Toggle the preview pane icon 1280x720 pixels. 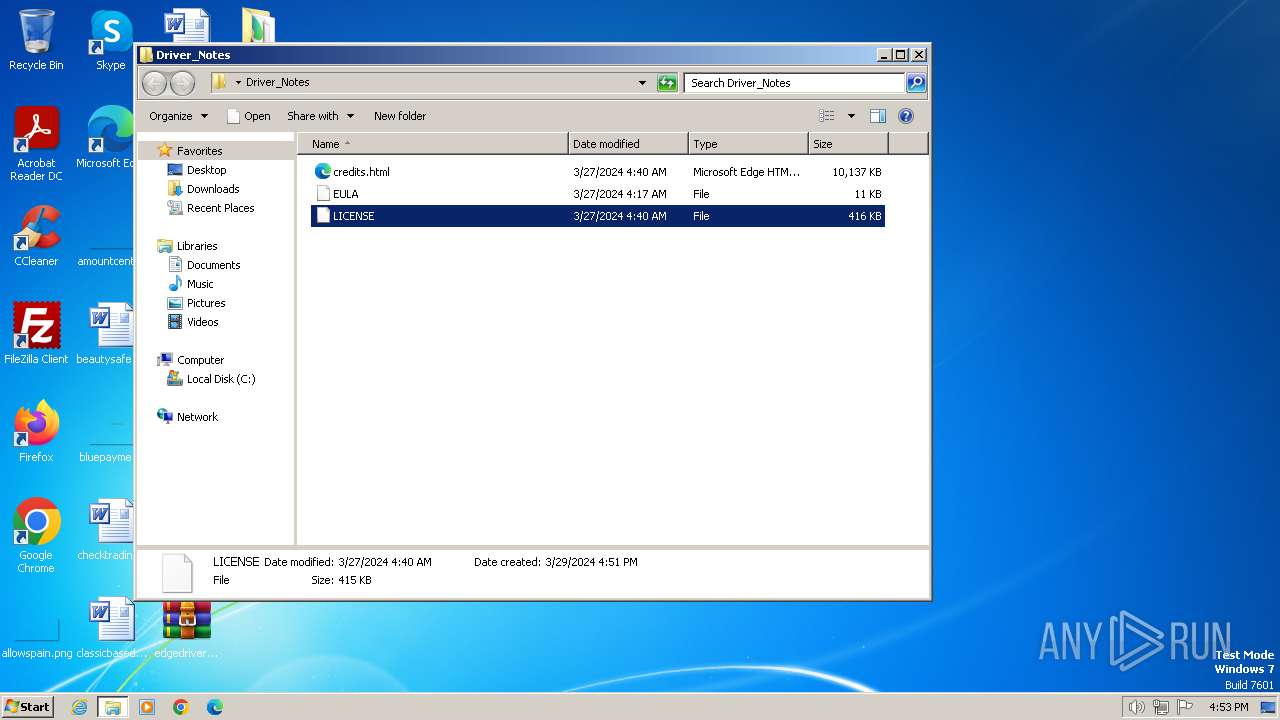pyautogui.click(x=877, y=116)
